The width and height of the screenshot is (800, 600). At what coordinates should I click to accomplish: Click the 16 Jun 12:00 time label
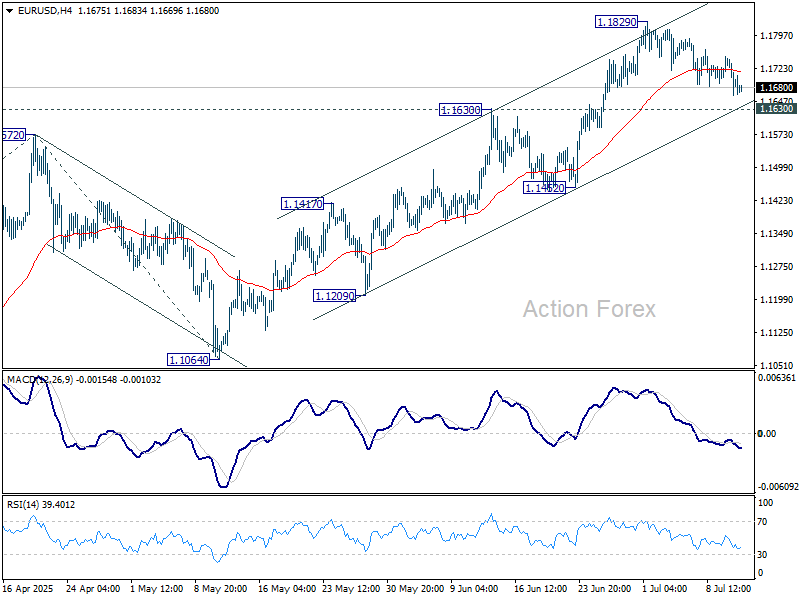click(x=540, y=589)
